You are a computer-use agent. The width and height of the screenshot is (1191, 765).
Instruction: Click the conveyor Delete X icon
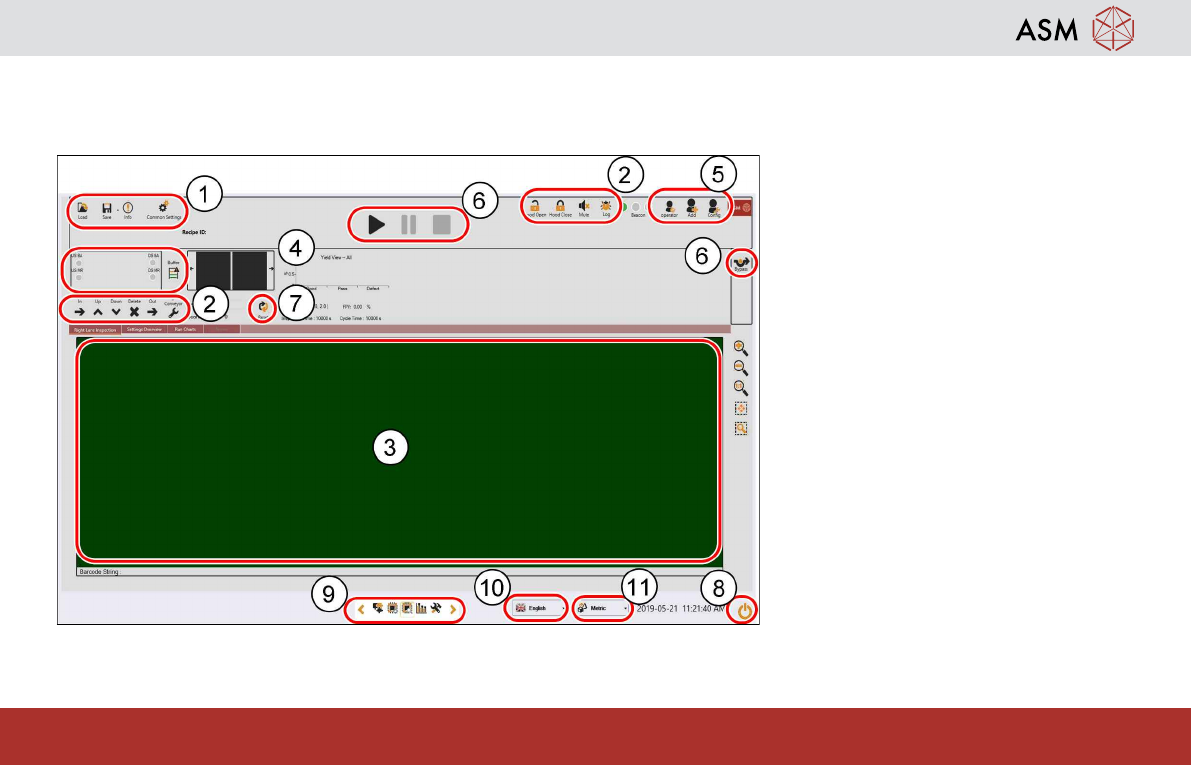(134, 311)
